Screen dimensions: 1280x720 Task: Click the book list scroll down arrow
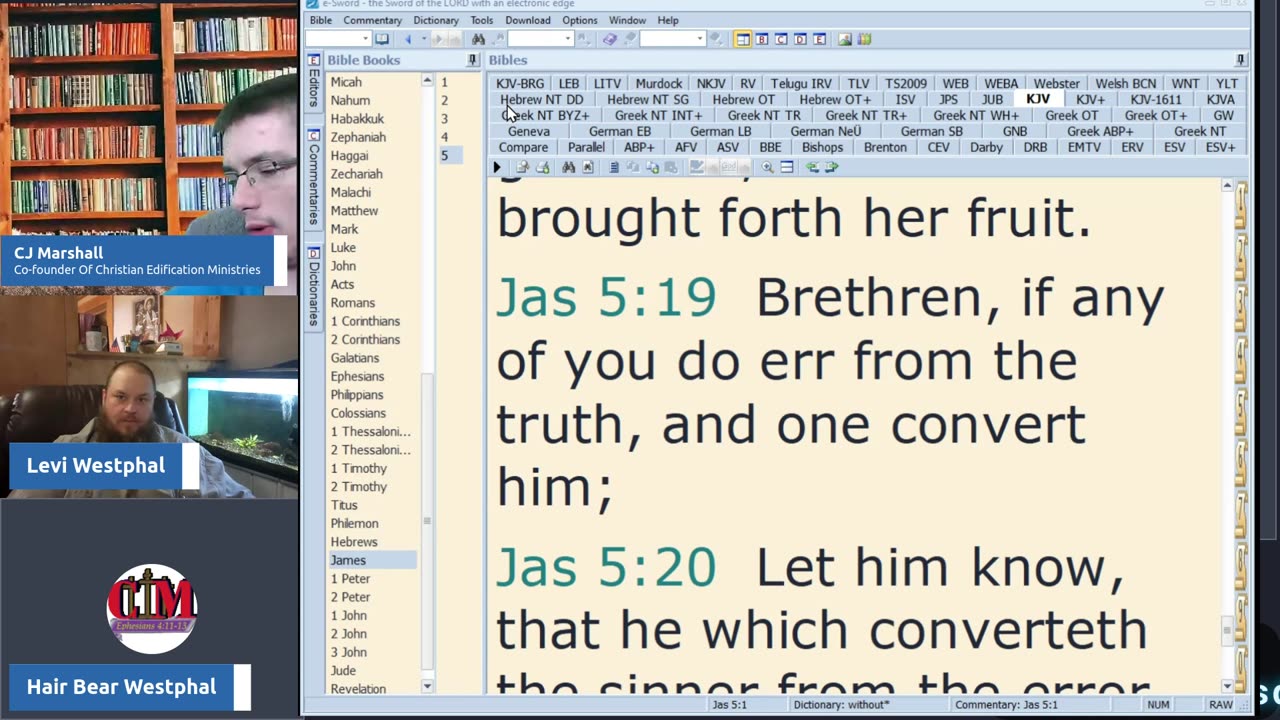(428, 686)
